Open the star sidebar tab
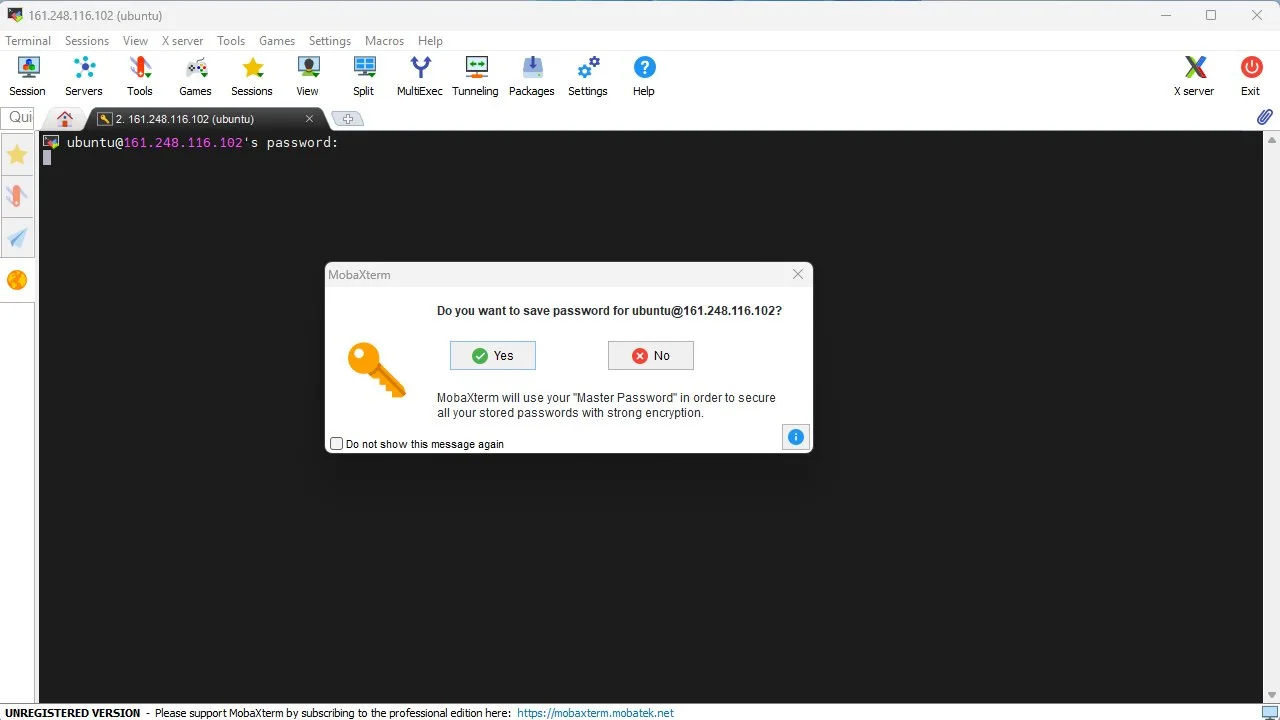 17,154
